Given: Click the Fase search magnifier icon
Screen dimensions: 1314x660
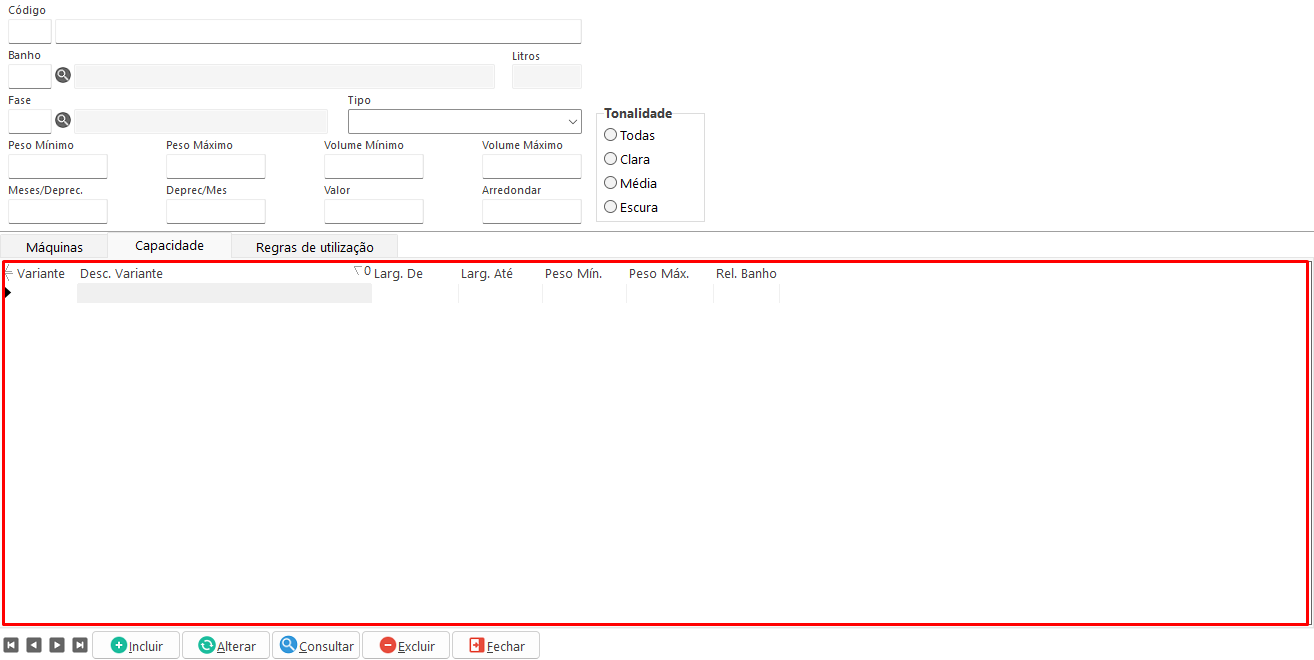Looking at the screenshot, I should pyautogui.click(x=63, y=121).
